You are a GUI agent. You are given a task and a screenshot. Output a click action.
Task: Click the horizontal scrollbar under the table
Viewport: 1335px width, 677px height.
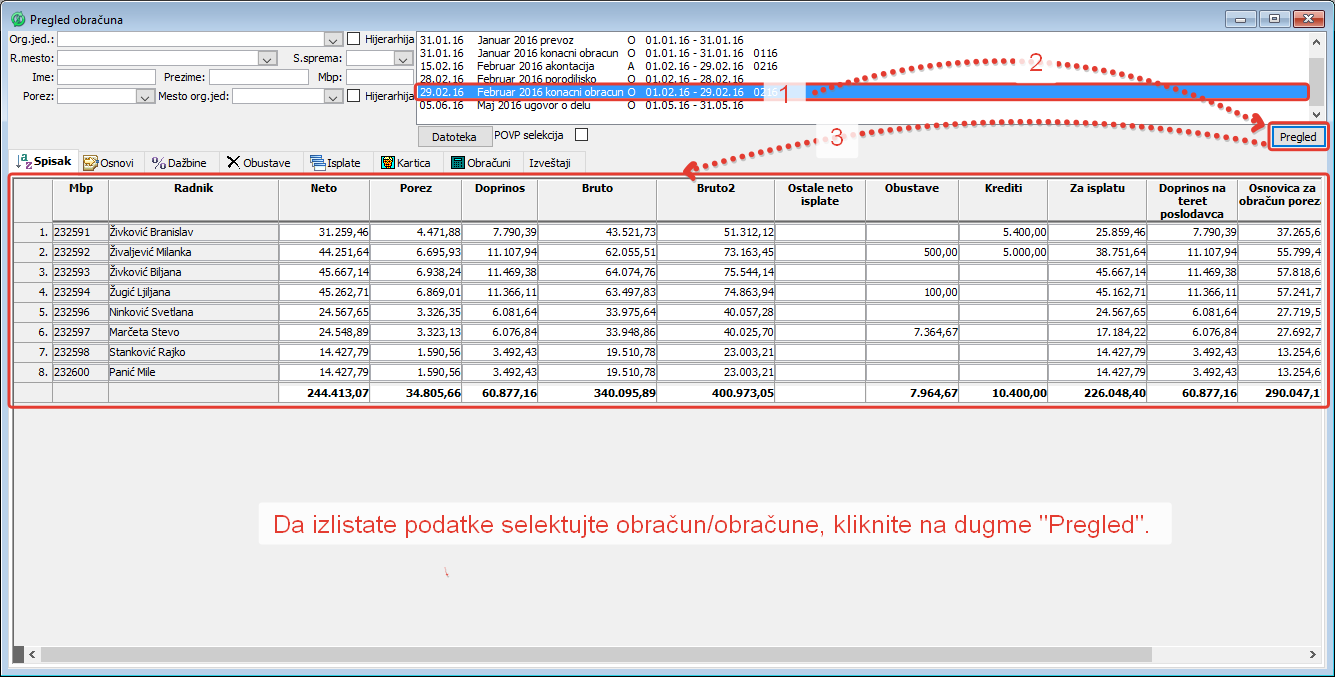(x=660, y=654)
